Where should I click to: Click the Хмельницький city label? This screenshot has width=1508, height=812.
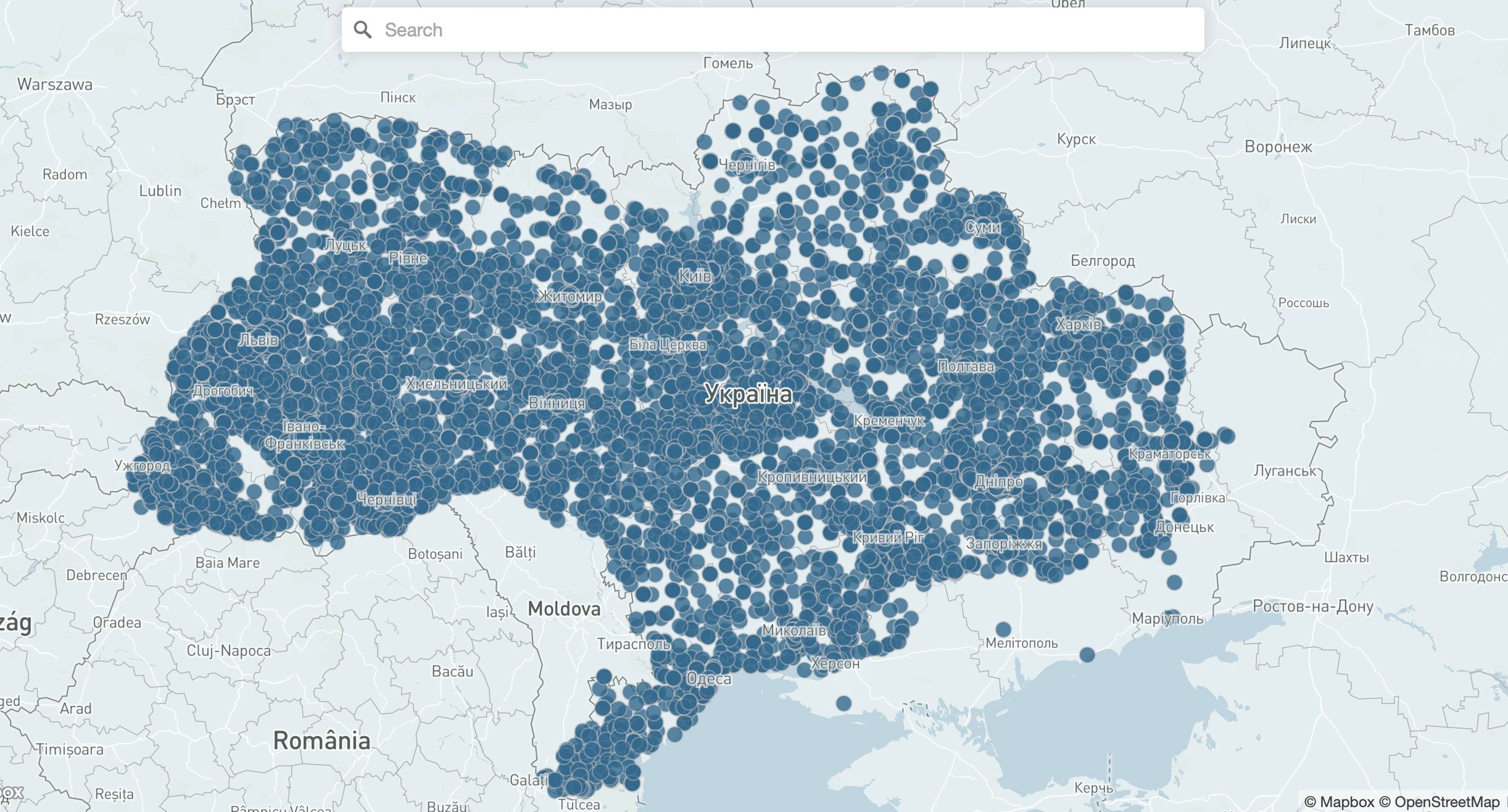[457, 384]
